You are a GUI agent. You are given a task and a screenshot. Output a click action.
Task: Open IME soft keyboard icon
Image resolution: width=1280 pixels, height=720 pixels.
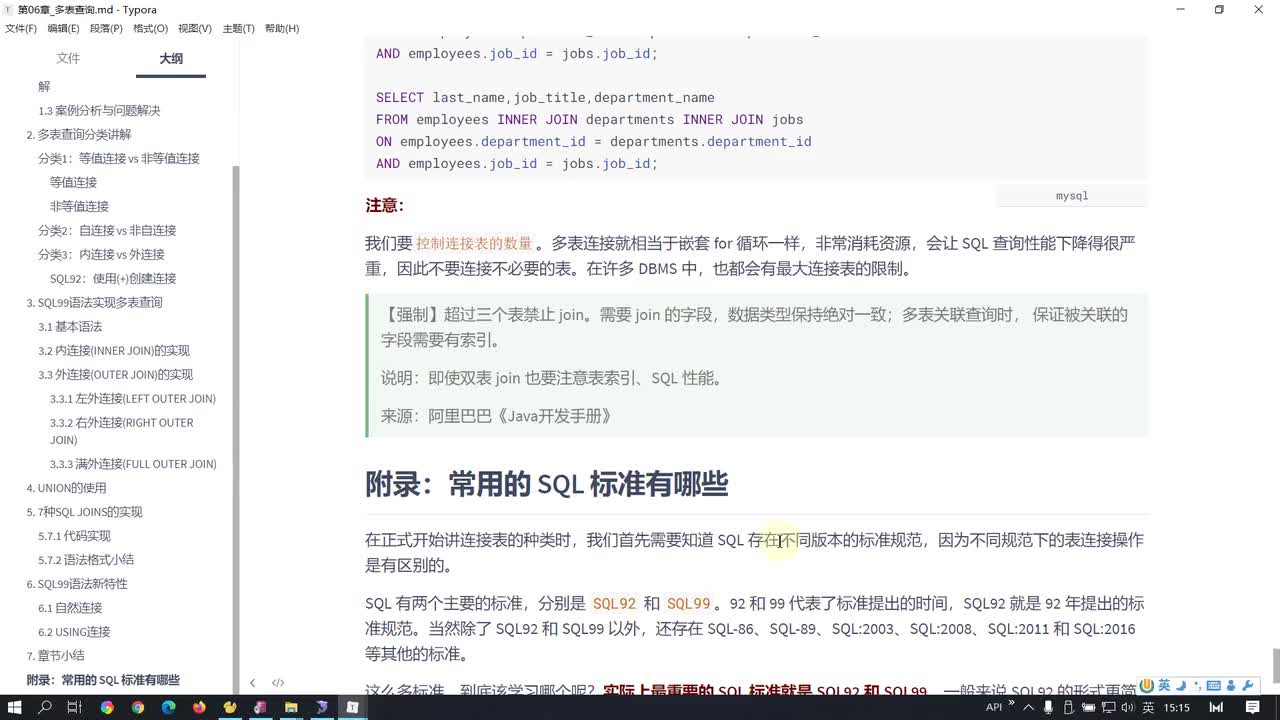tap(1213, 685)
